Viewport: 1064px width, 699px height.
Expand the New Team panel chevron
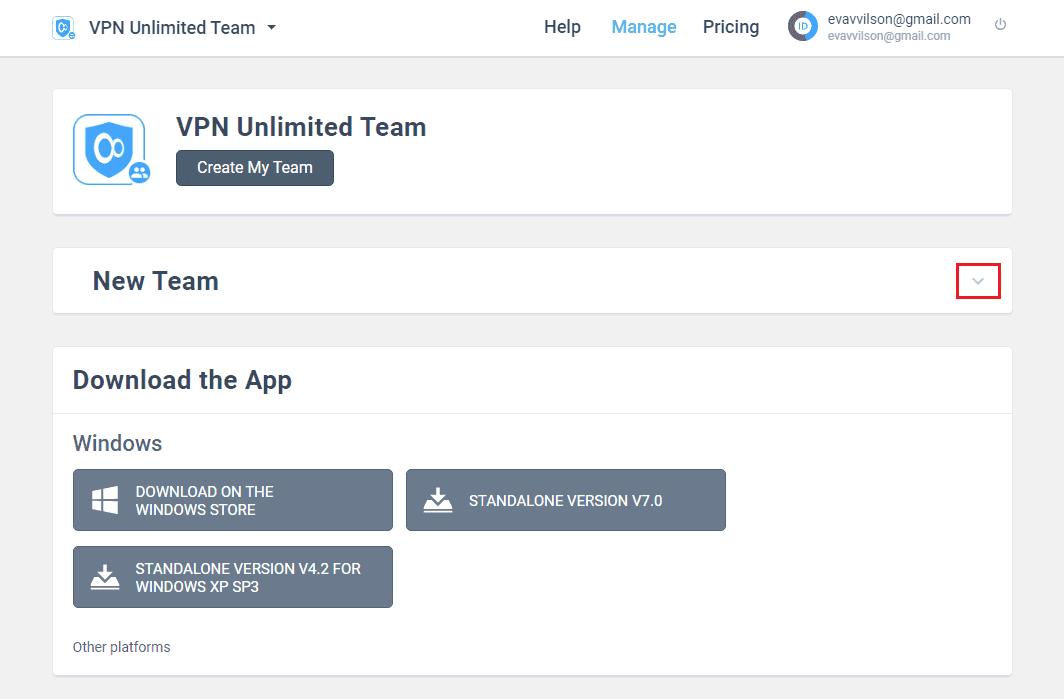(978, 282)
